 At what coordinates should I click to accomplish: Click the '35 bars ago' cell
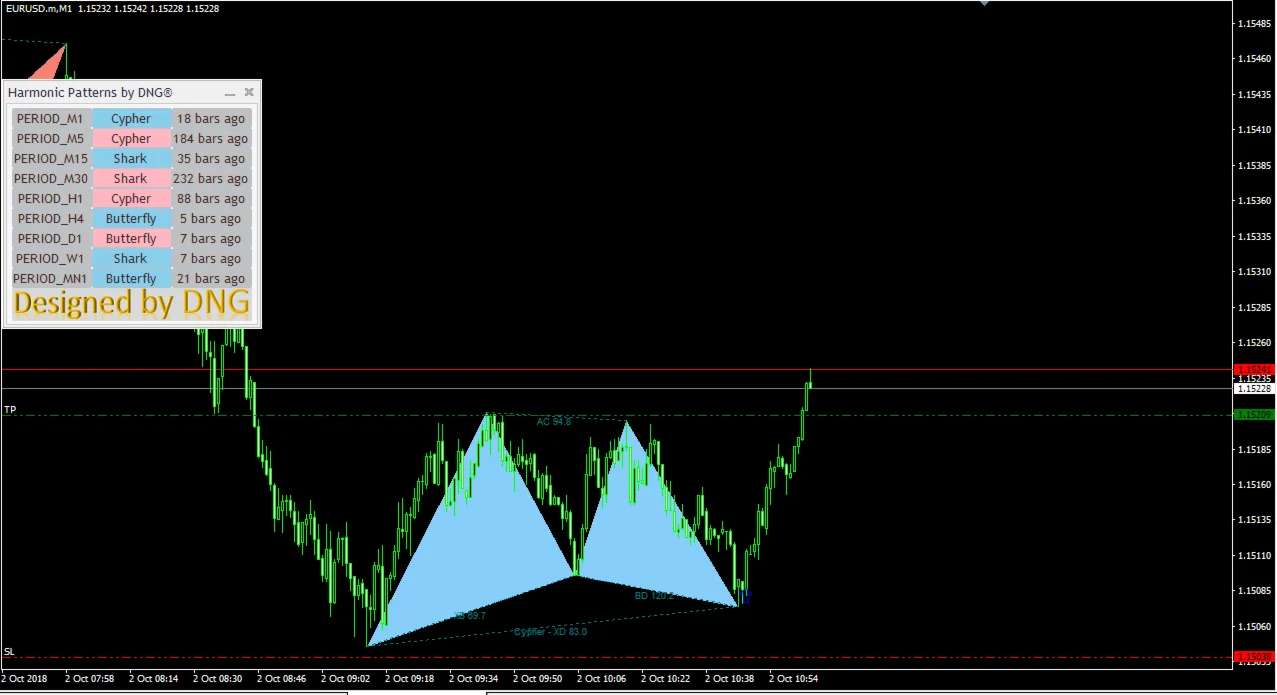pos(211,159)
